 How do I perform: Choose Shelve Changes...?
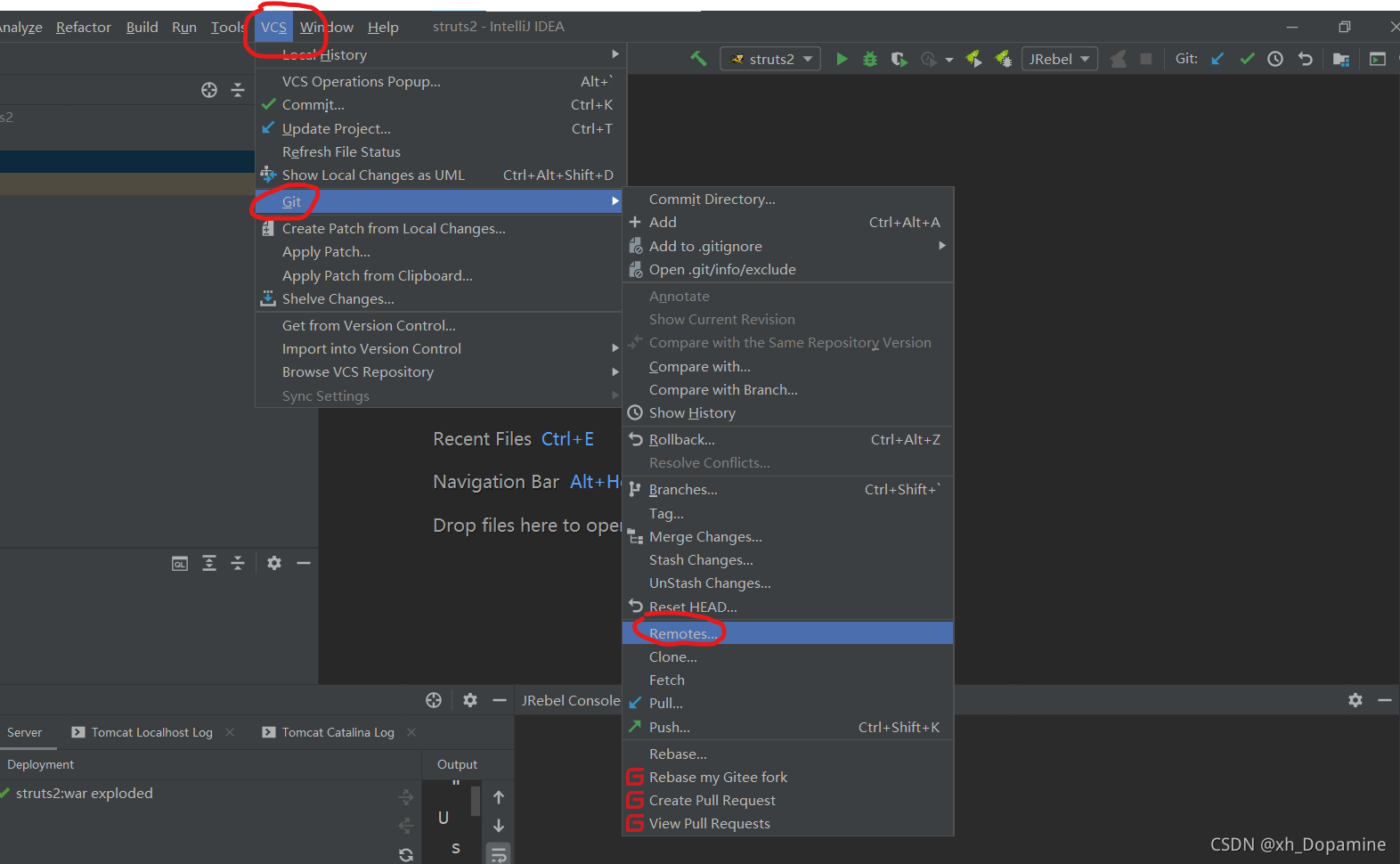pyautogui.click(x=438, y=299)
